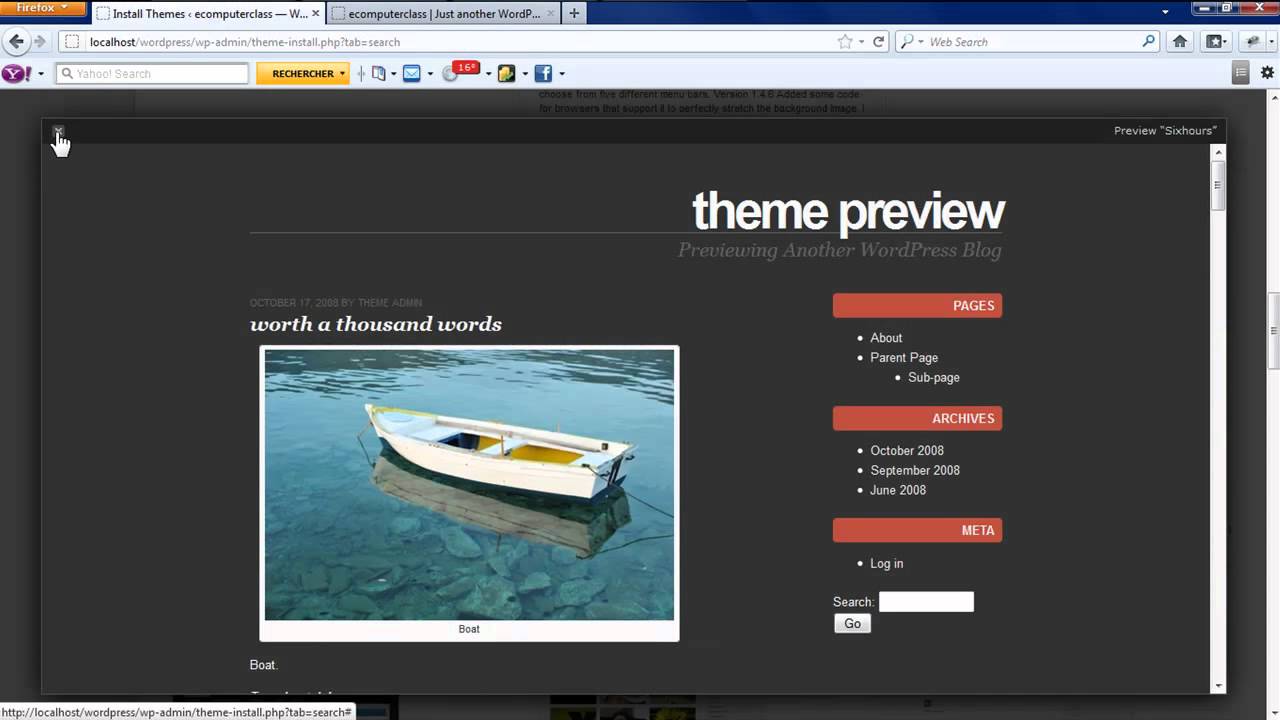Bookmark this page with the star icon

(x=845, y=42)
